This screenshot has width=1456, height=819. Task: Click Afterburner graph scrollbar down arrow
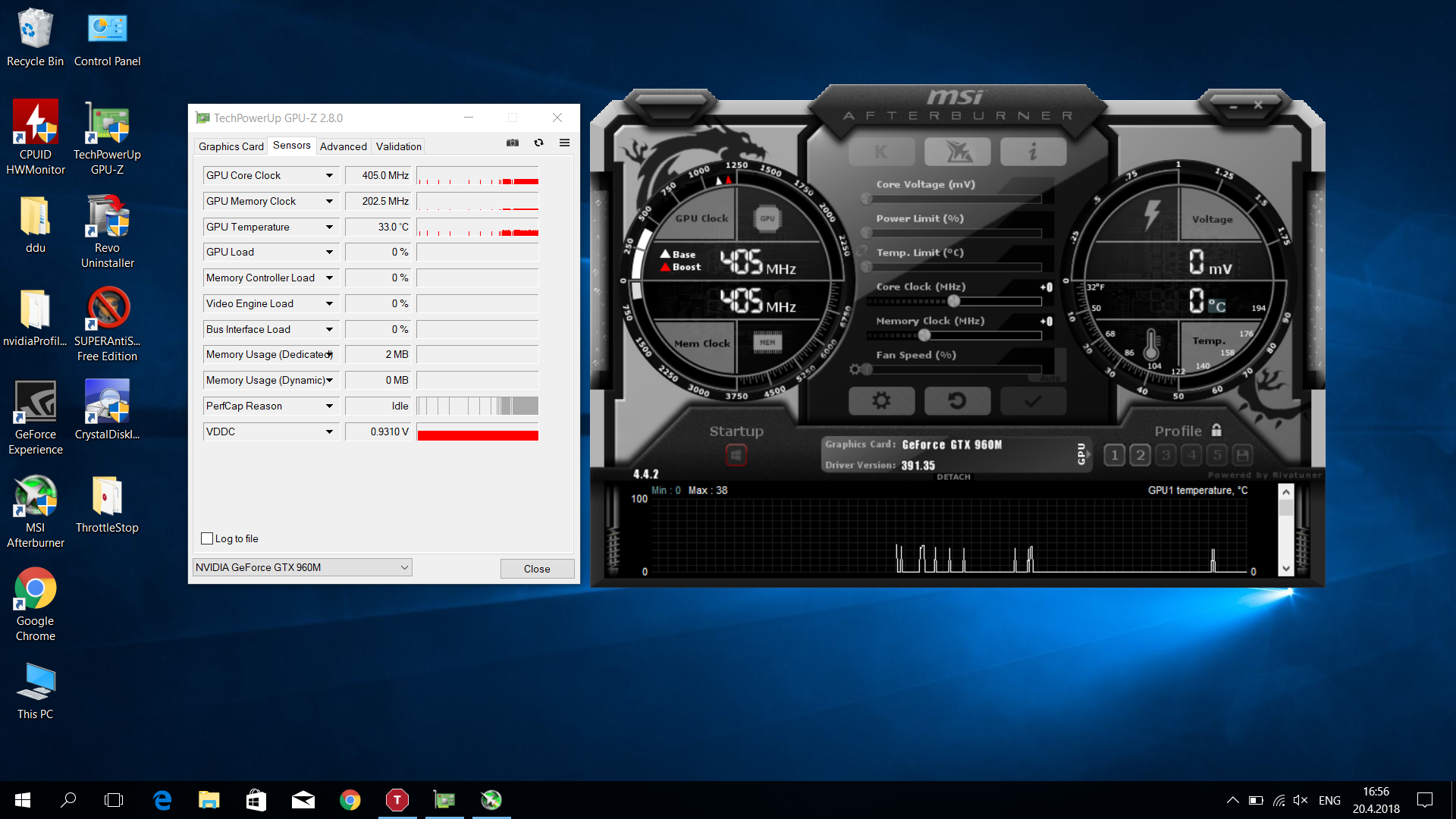[1285, 569]
